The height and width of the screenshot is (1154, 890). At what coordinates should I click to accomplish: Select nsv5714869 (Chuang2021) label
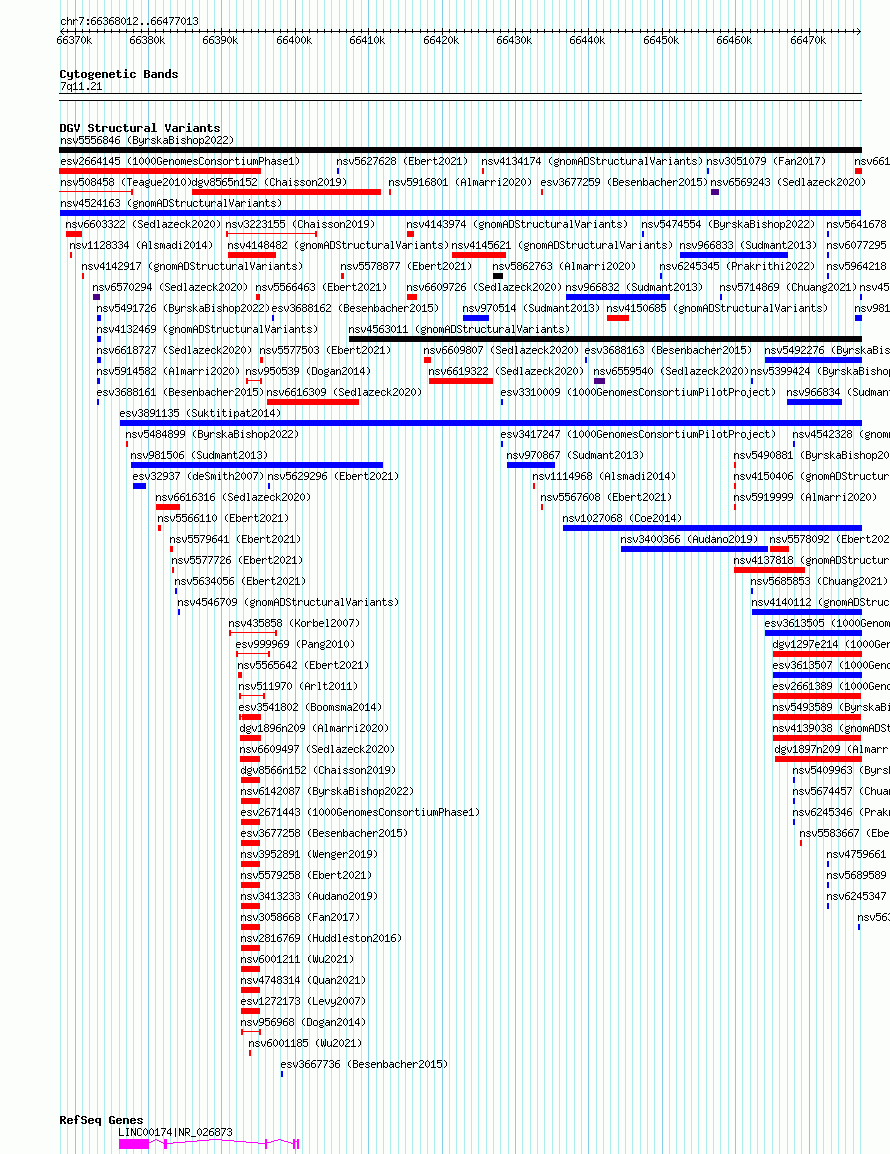coord(788,287)
